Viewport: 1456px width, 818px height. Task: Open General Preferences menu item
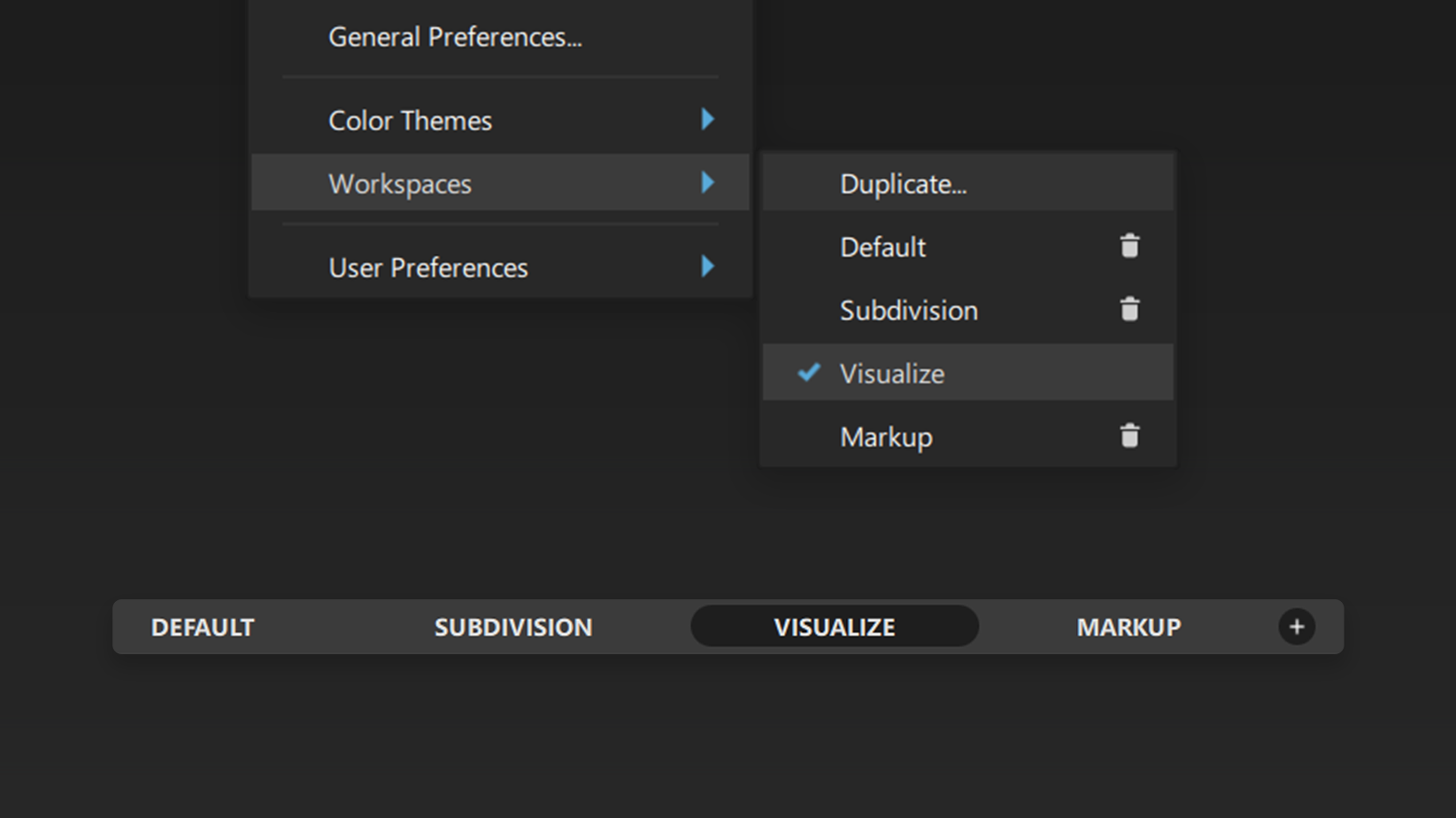click(x=455, y=37)
